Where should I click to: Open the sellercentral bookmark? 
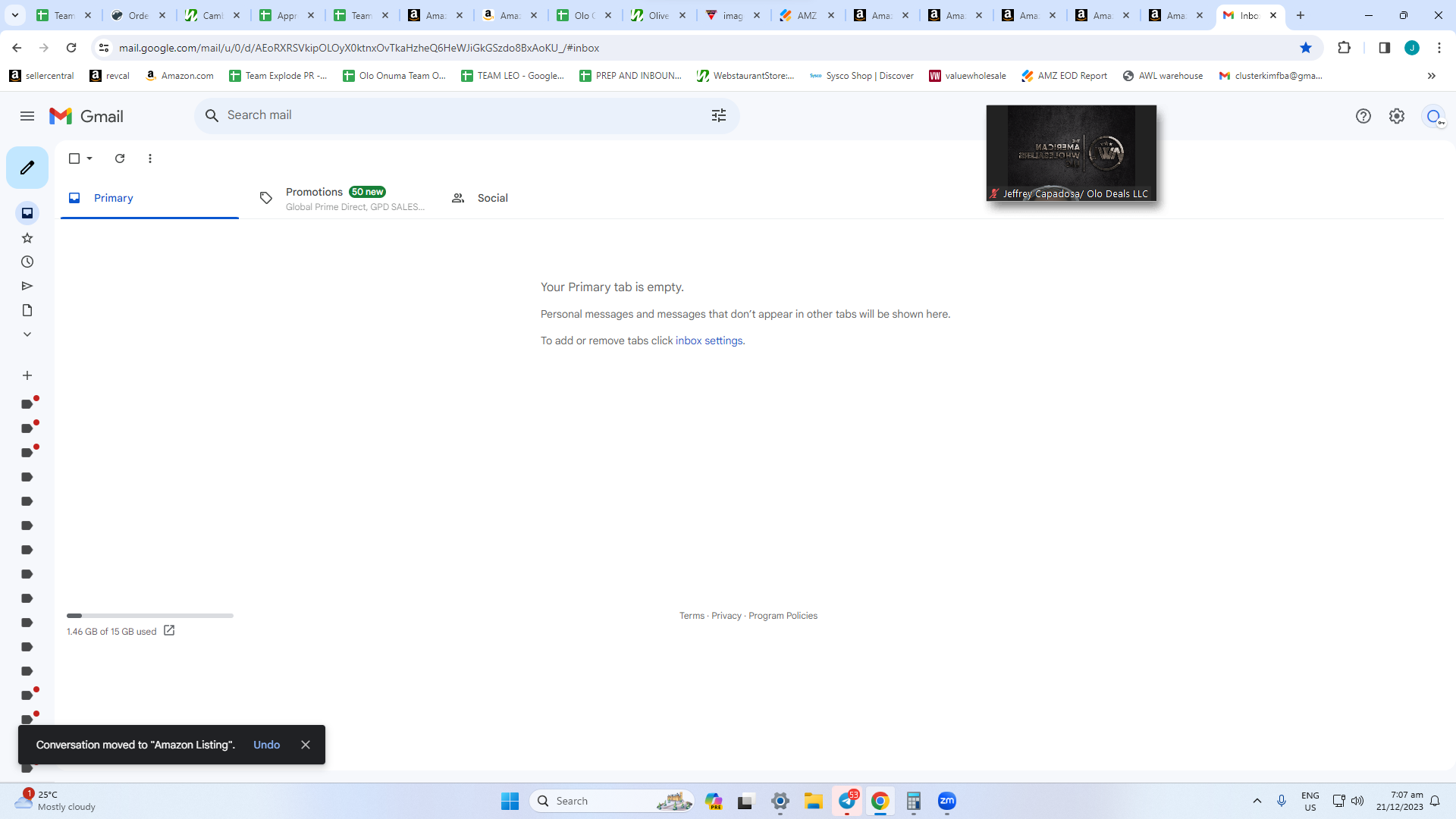click(42, 76)
